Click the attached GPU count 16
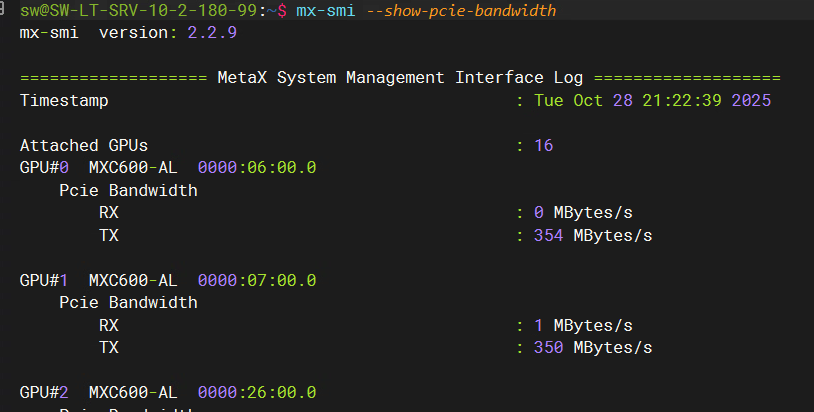Image resolution: width=814 pixels, height=412 pixels. 544,145
